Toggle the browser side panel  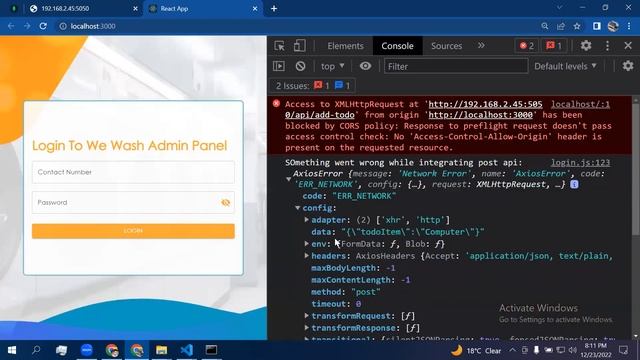click(x=597, y=26)
